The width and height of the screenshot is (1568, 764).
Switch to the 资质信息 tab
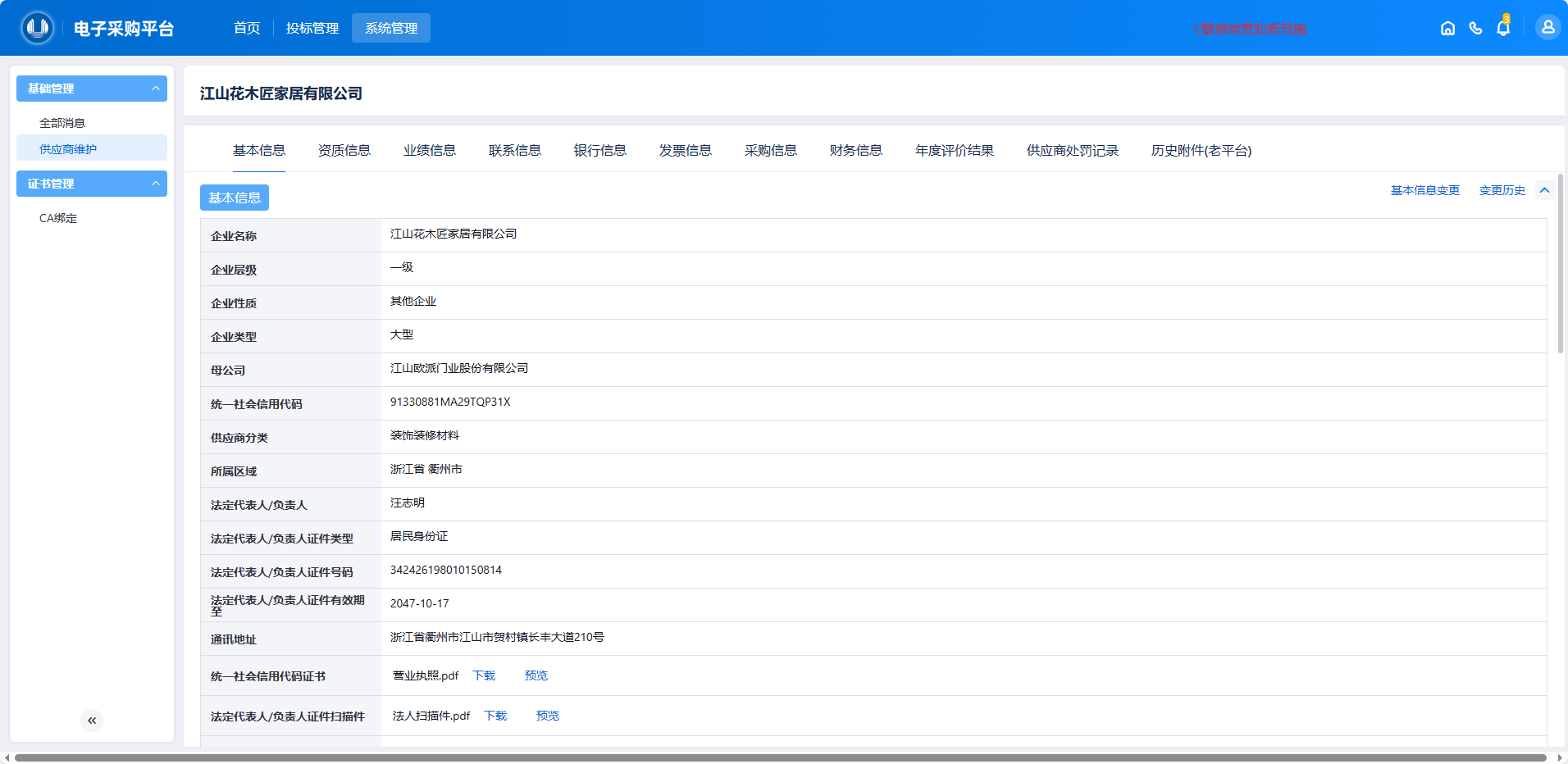344,151
